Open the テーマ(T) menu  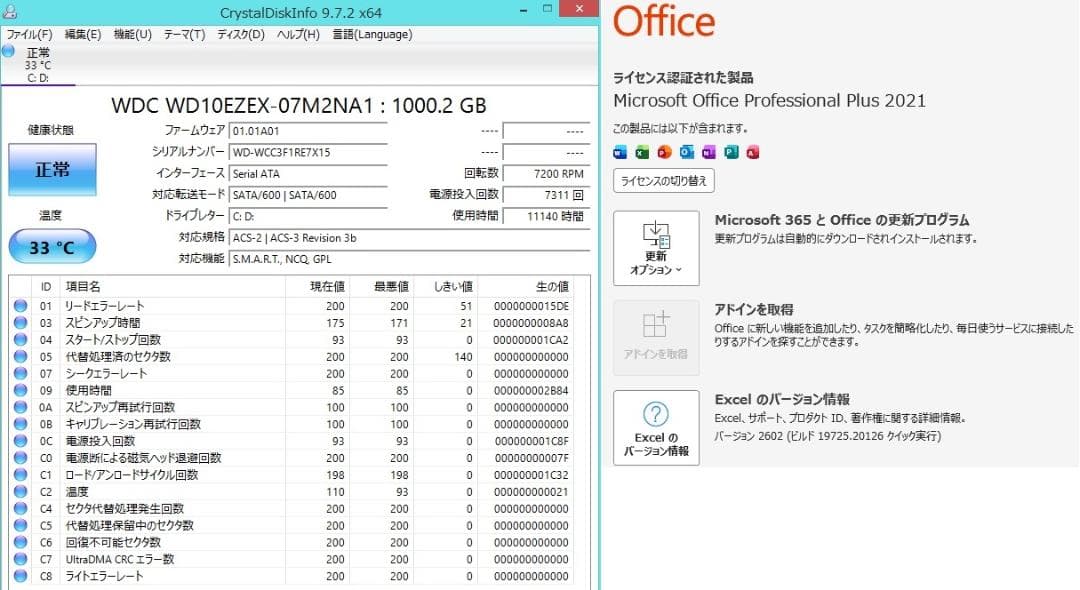[184, 34]
